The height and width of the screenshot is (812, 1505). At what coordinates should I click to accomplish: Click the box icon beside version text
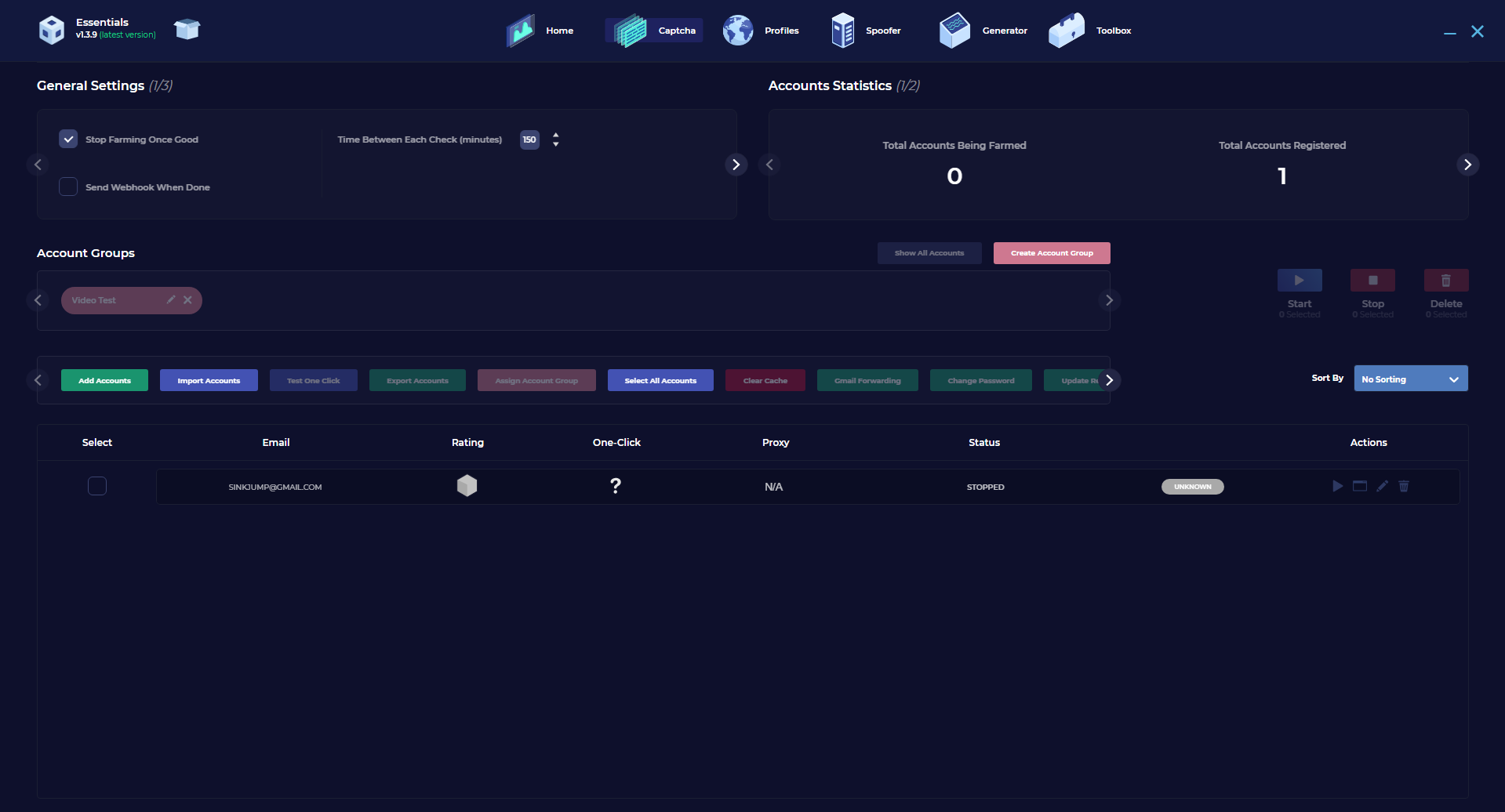point(187,30)
